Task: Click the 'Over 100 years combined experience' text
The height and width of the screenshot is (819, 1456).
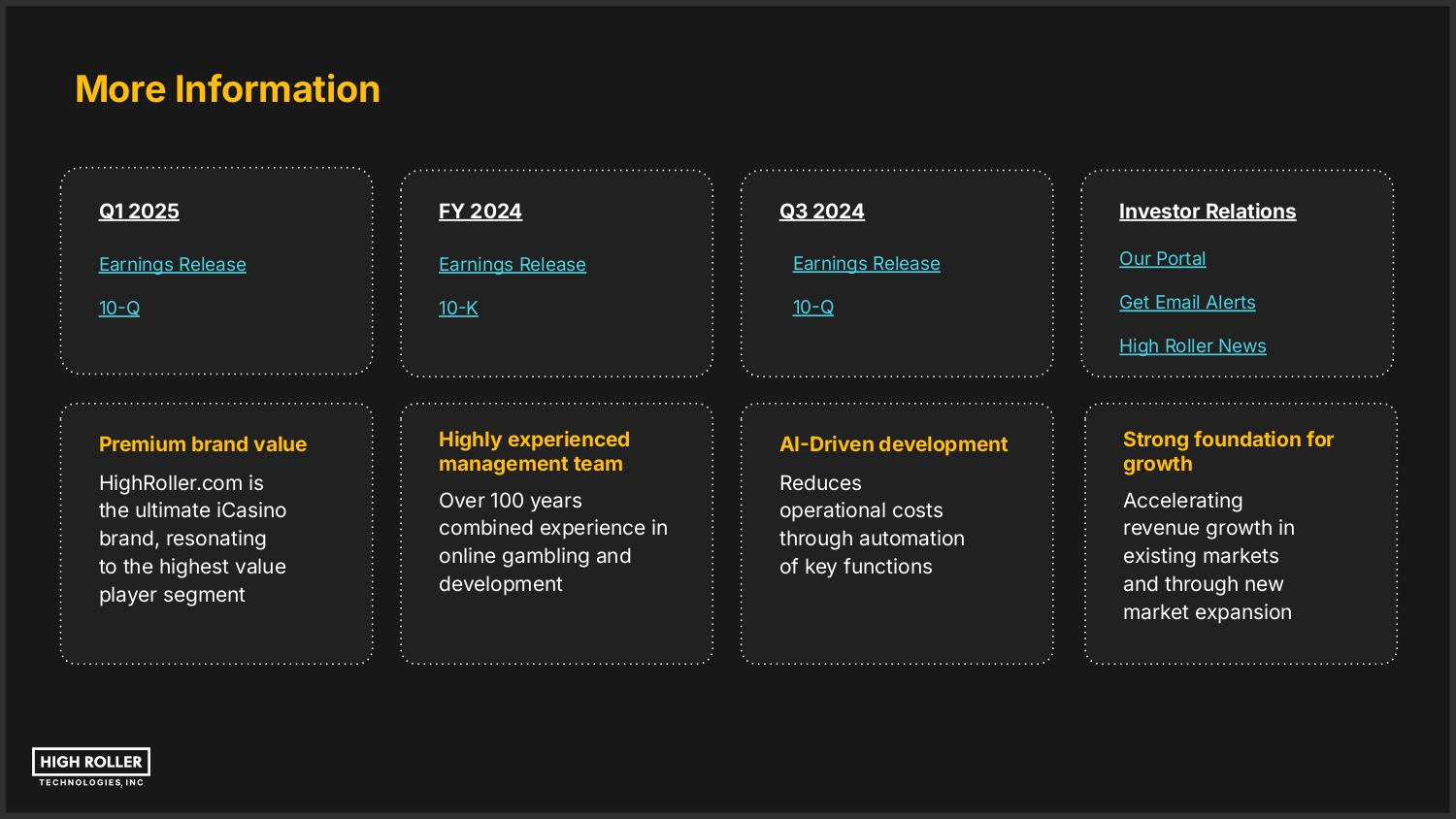Action: (552, 541)
